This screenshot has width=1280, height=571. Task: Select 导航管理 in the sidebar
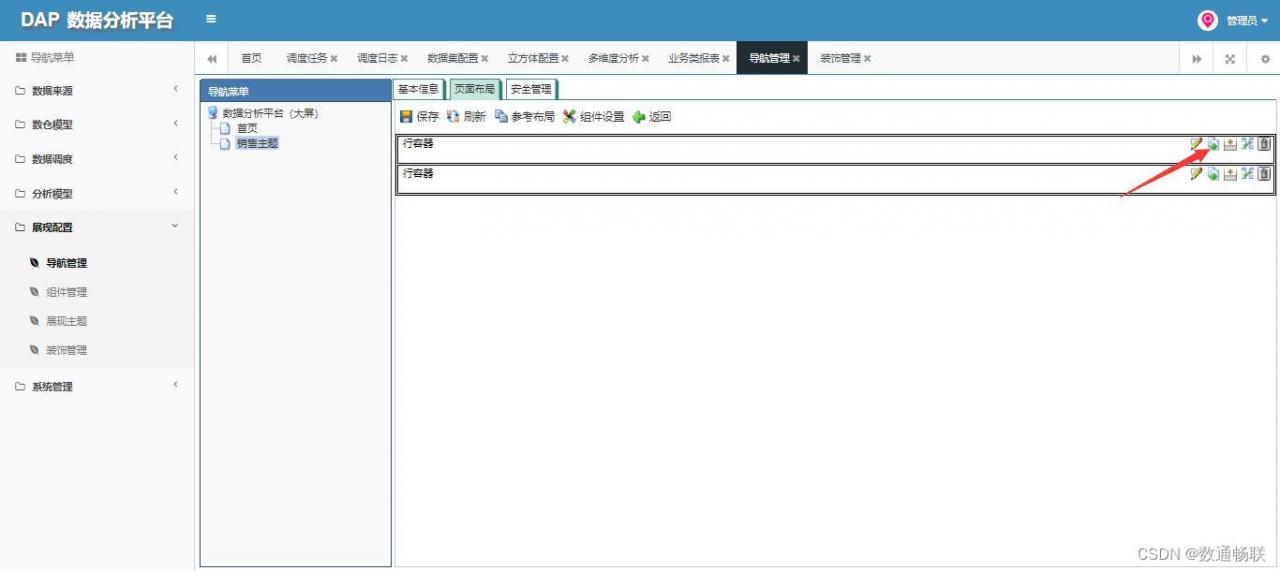(66, 263)
